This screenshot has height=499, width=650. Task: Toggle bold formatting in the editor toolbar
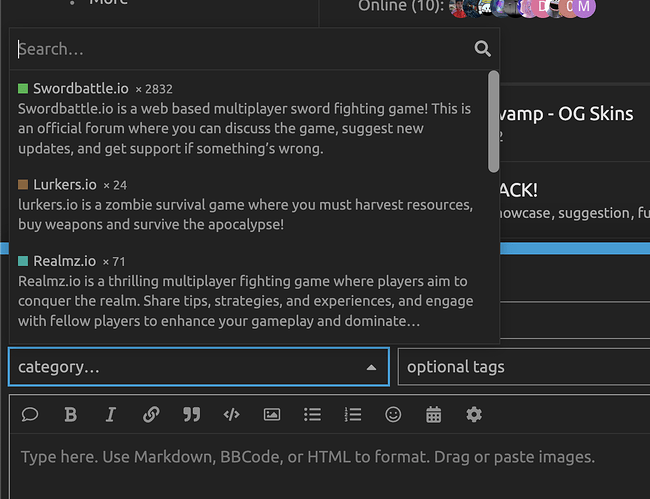(x=70, y=414)
